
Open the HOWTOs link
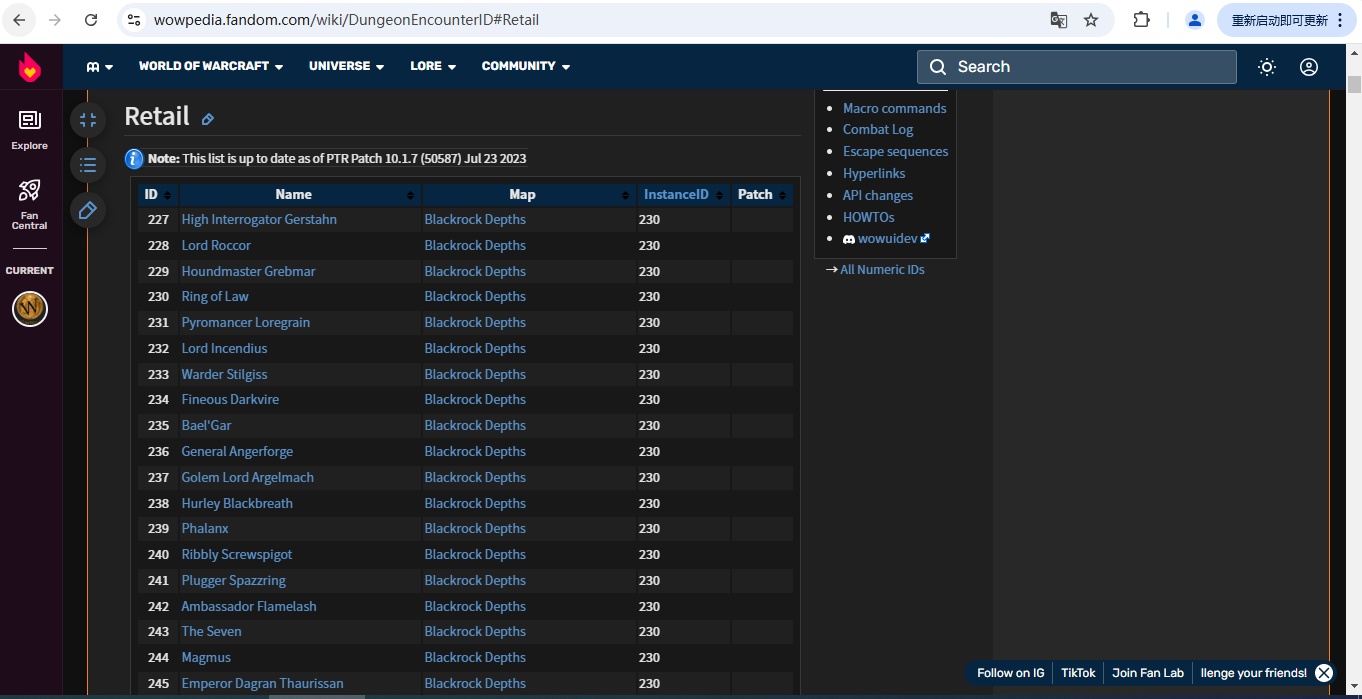869,217
